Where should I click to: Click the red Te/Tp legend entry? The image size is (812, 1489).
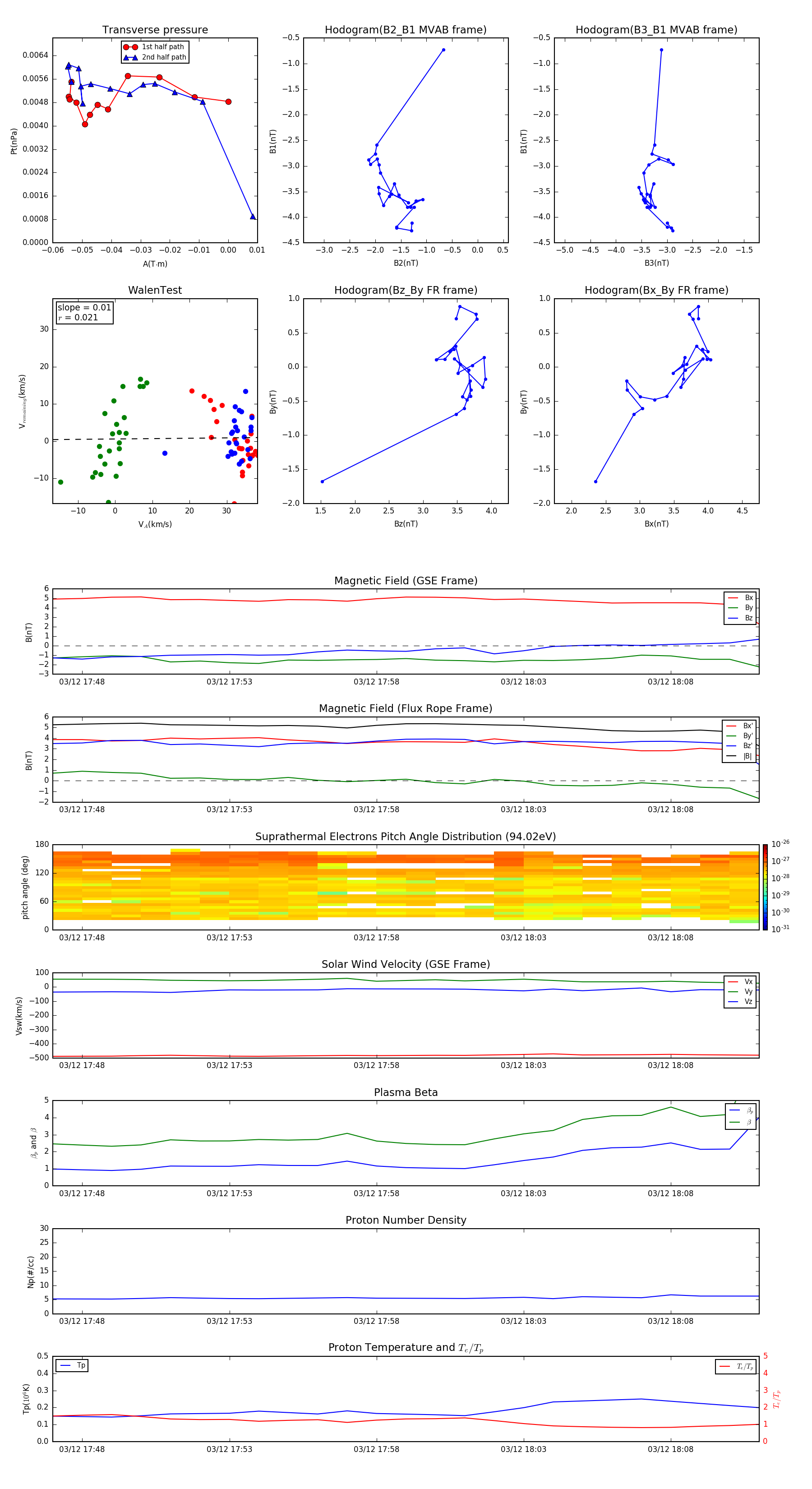[736, 1366]
